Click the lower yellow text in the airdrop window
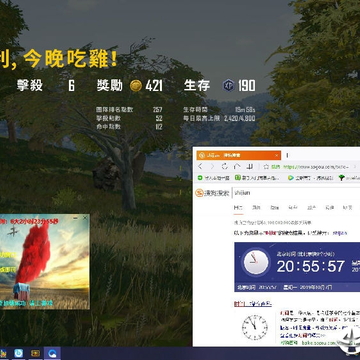 (x=8, y=269)
